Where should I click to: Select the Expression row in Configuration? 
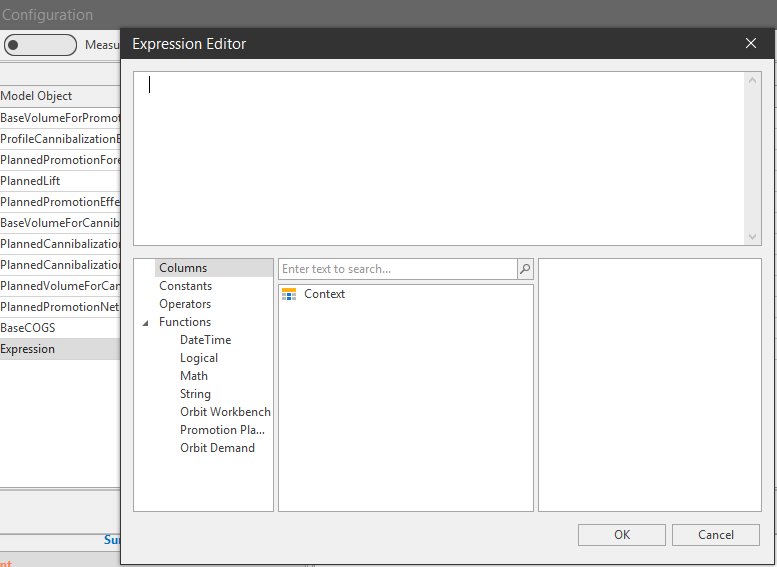(x=60, y=349)
